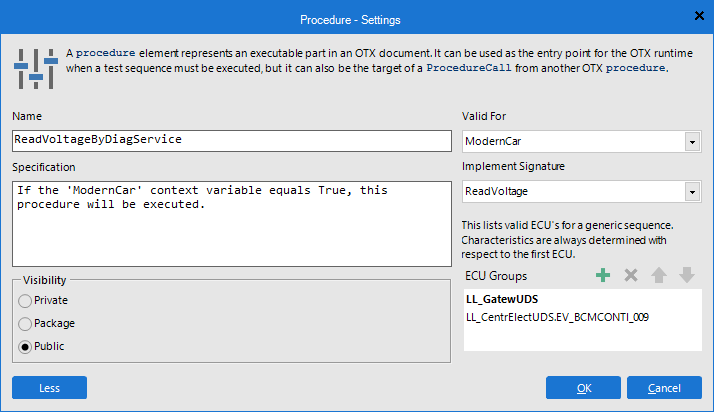
Task: Click the ProcedureCall keyword in the description
Action: (x=471, y=69)
